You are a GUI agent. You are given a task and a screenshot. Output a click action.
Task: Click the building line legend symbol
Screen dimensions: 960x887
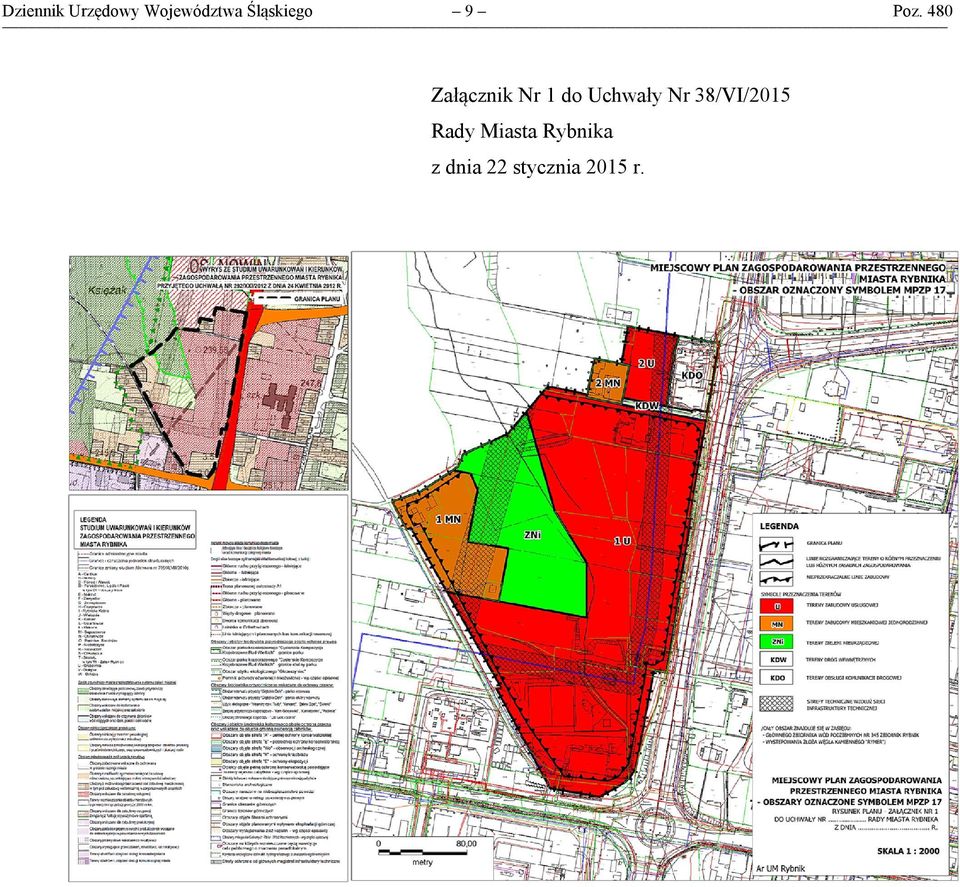tap(776, 577)
